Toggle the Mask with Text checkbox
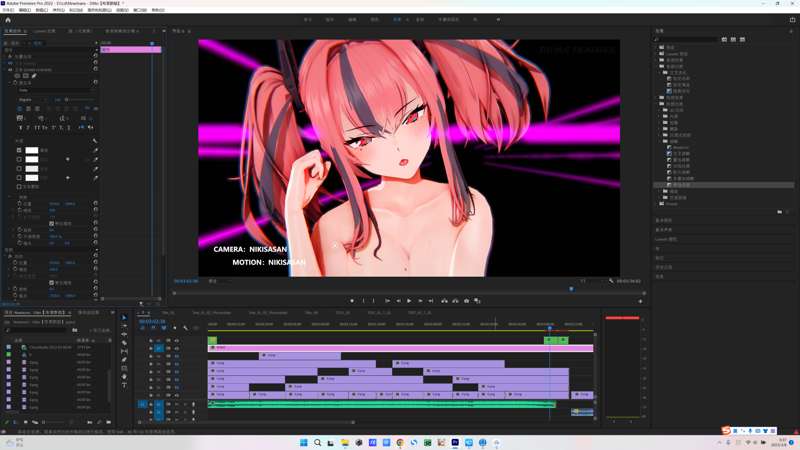 coord(19,187)
